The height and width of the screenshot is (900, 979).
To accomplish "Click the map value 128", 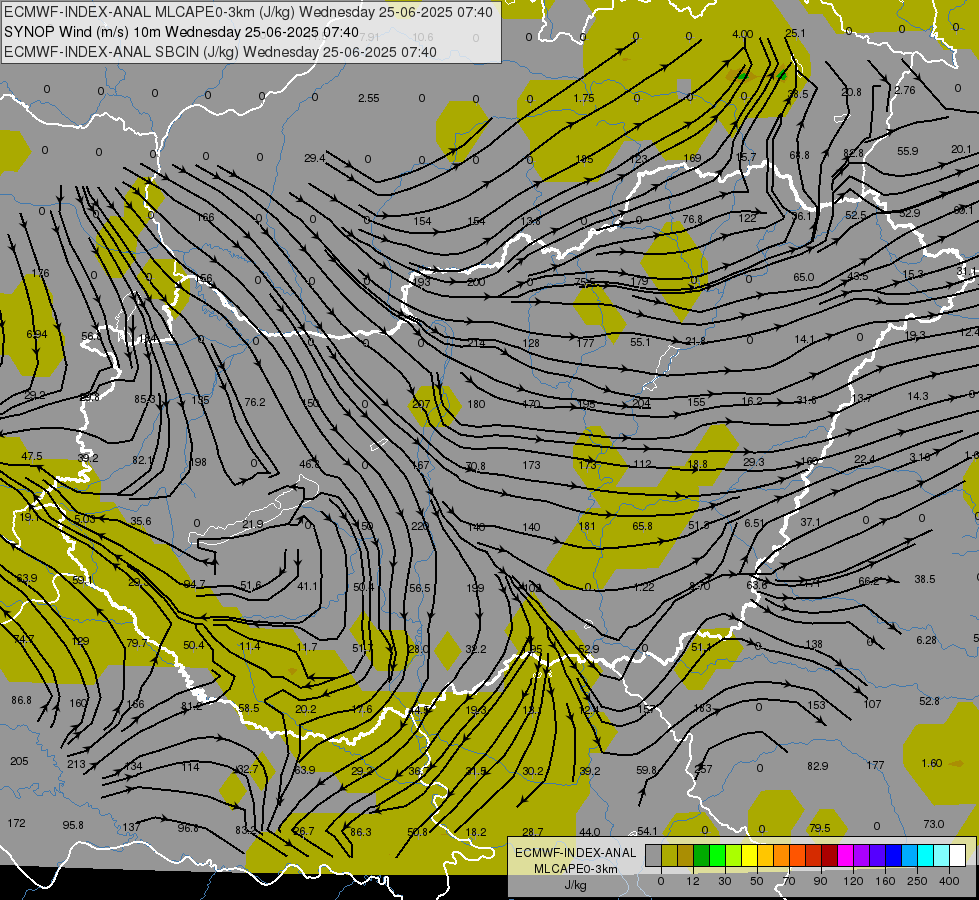I will click(x=531, y=343).
